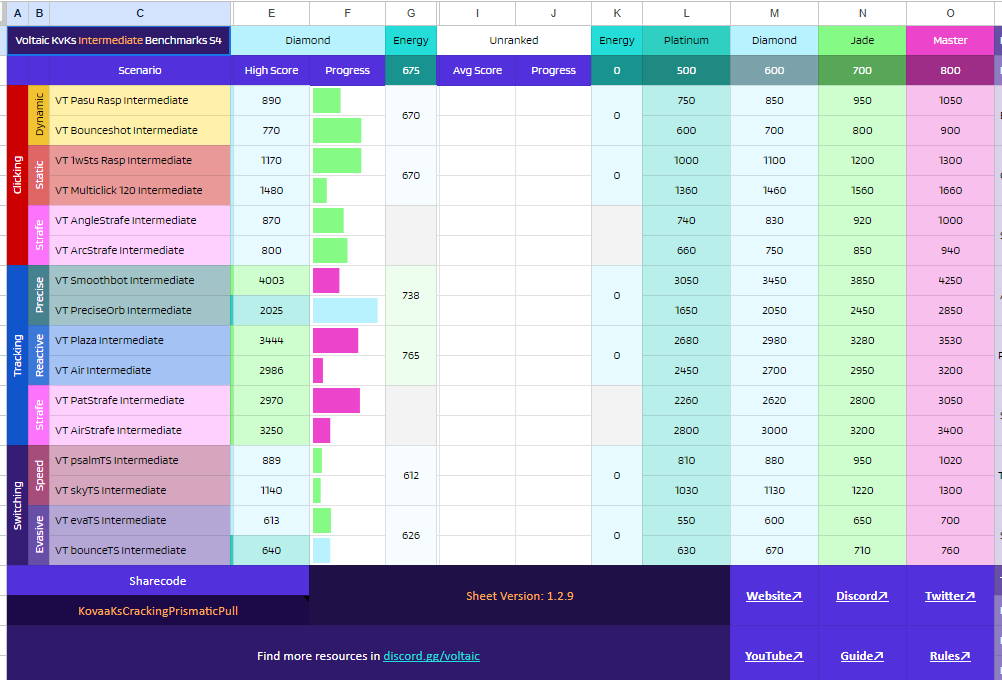Click the Clicking category label
Viewport: 1002px width, 680px height.
pyautogui.click(x=17, y=175)
